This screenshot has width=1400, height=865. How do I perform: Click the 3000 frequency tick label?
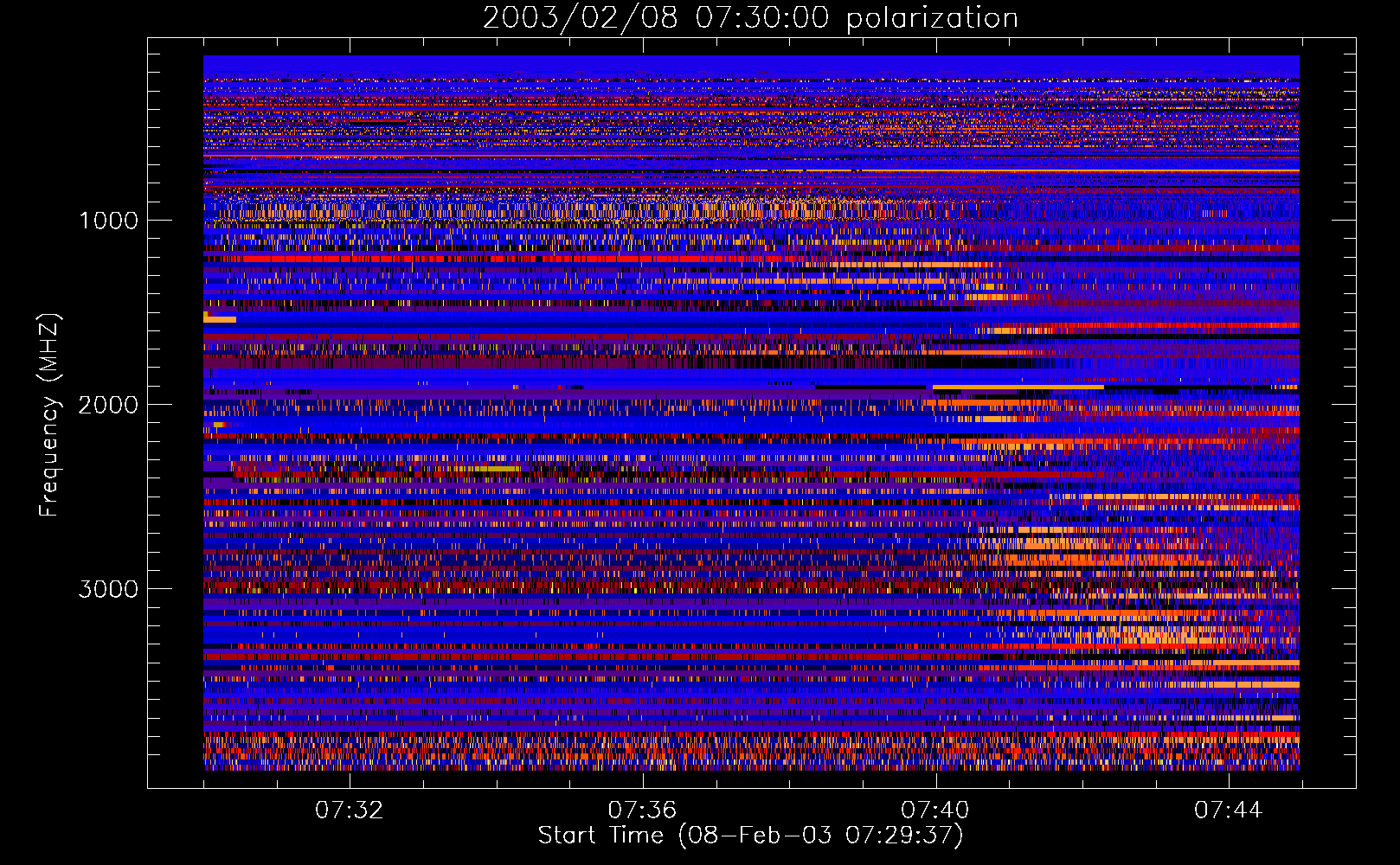click(108, 589)
